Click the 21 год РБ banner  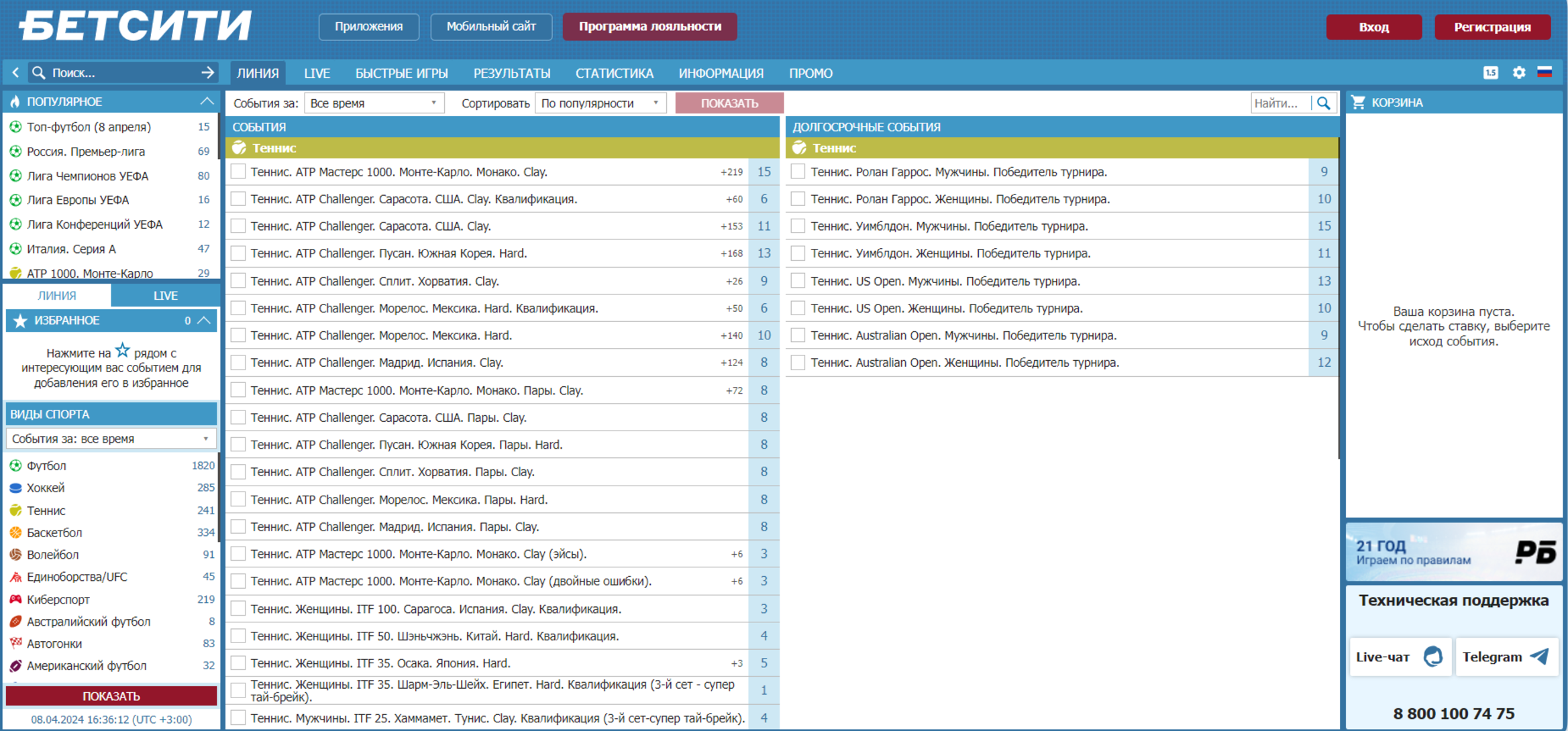point(1454,552)
